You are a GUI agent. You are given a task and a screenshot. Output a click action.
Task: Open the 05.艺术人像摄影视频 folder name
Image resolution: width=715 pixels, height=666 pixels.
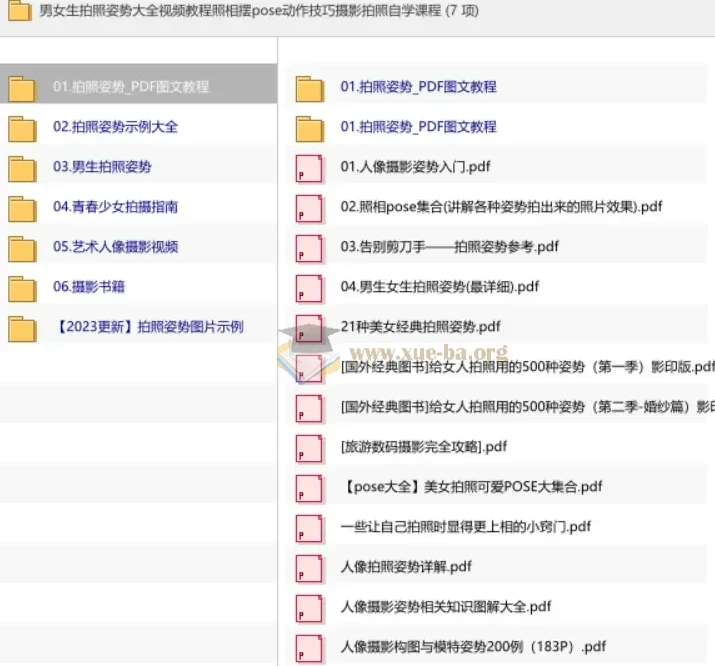[x=115, y=247]
